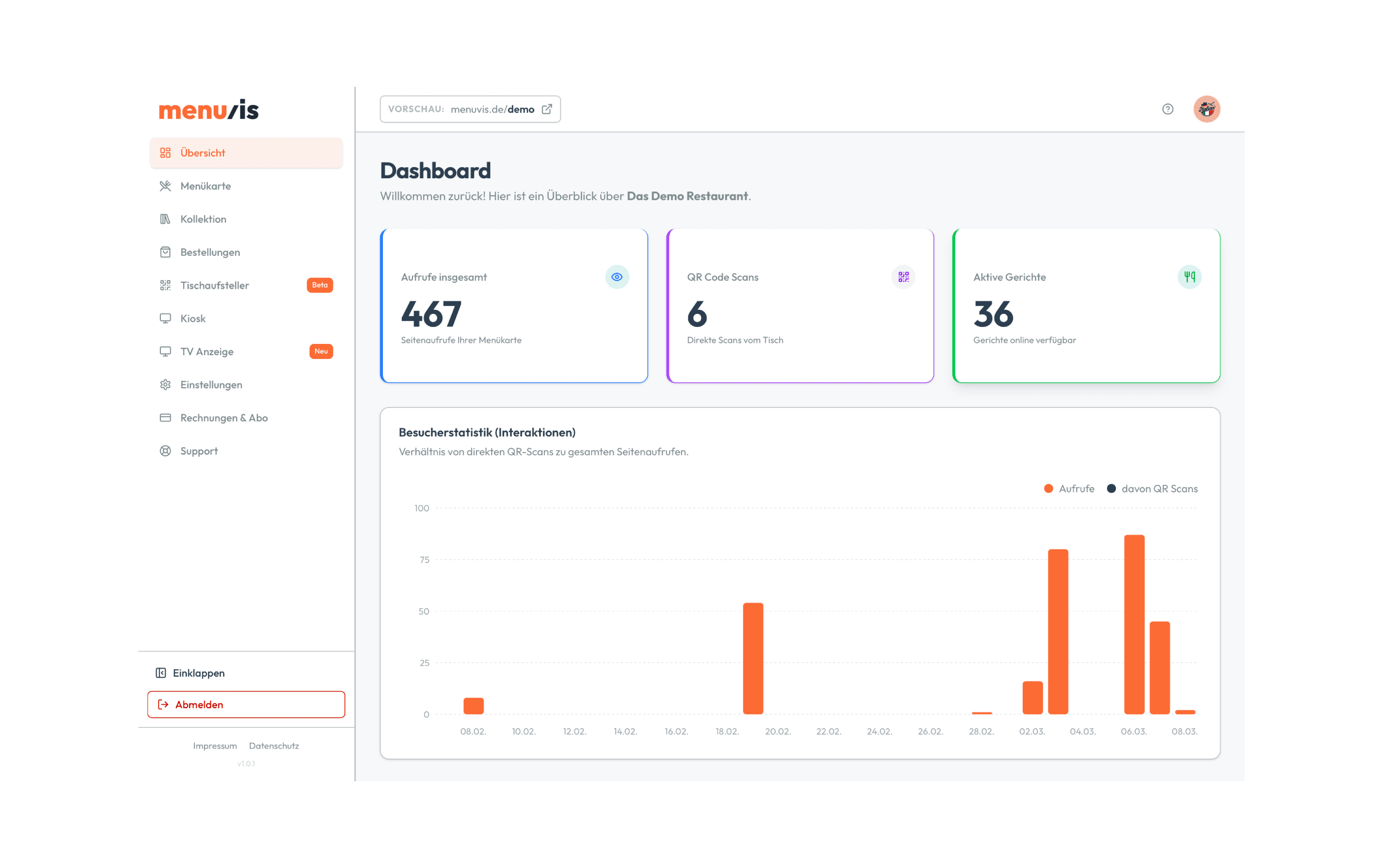Switch to the Übersicht section

point(202,153)
